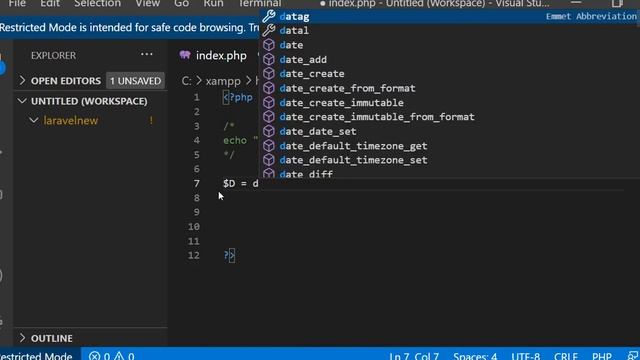Click the 1 UNSAVED badge
Viewport: 640px width, 360px height.
136,81
